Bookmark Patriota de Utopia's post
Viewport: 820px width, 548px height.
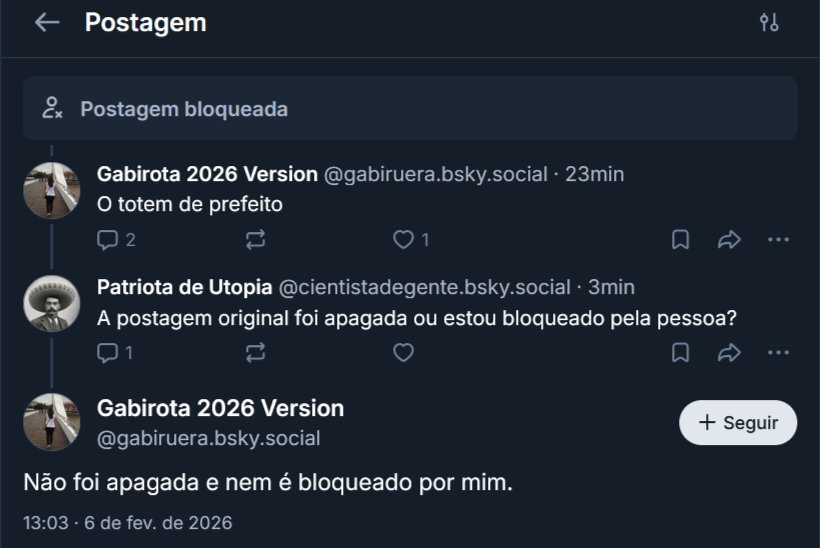(680, 352)
